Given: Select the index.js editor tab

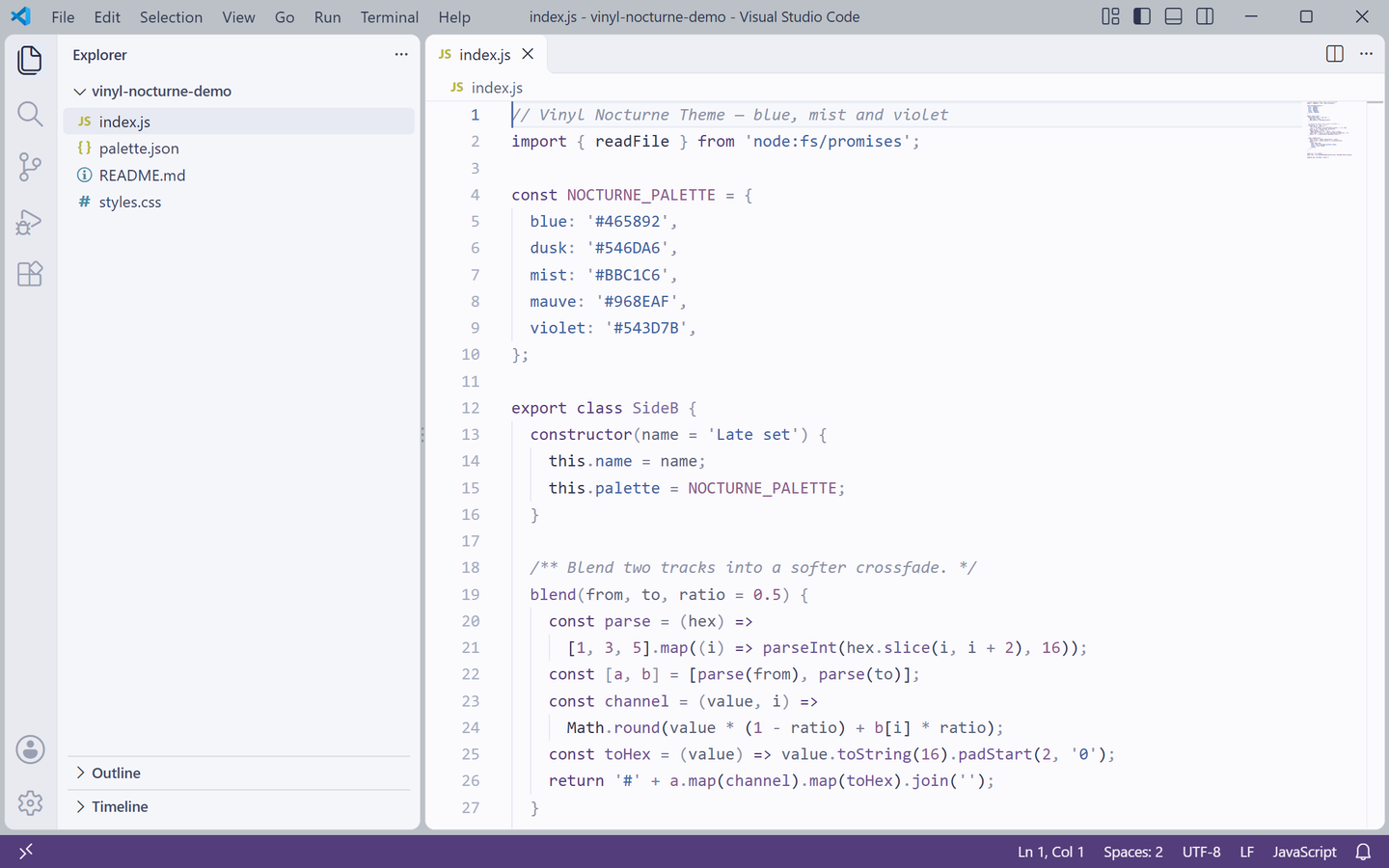Looking at the screenshot, I should point(485,54).
